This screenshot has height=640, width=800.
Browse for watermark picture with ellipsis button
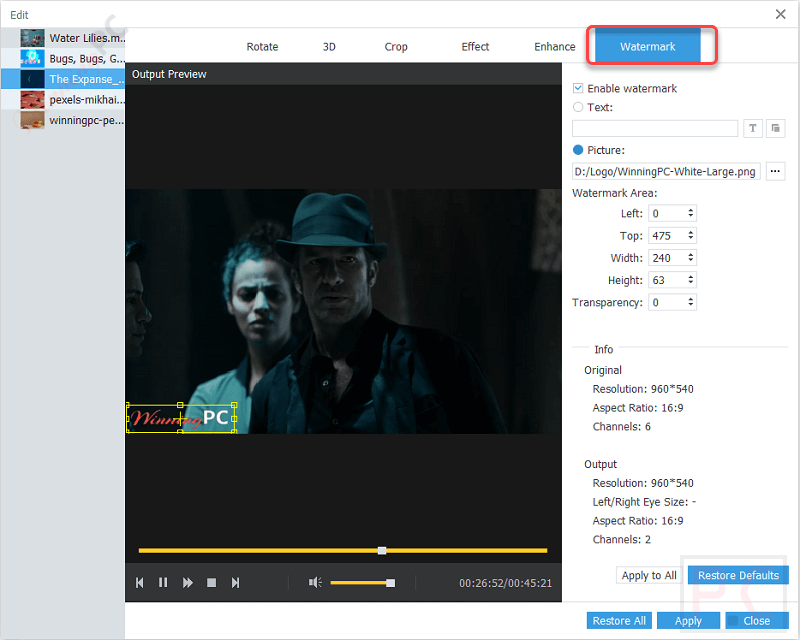tap(775, 171)
